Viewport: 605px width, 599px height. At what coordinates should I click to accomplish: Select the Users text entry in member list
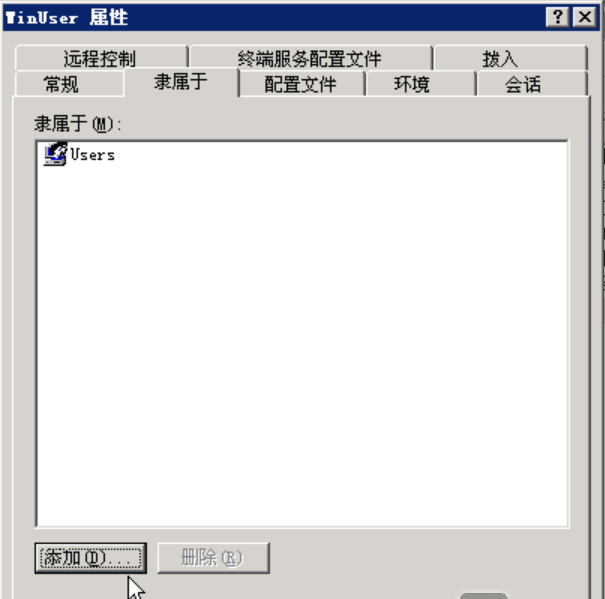pos(93,155)
